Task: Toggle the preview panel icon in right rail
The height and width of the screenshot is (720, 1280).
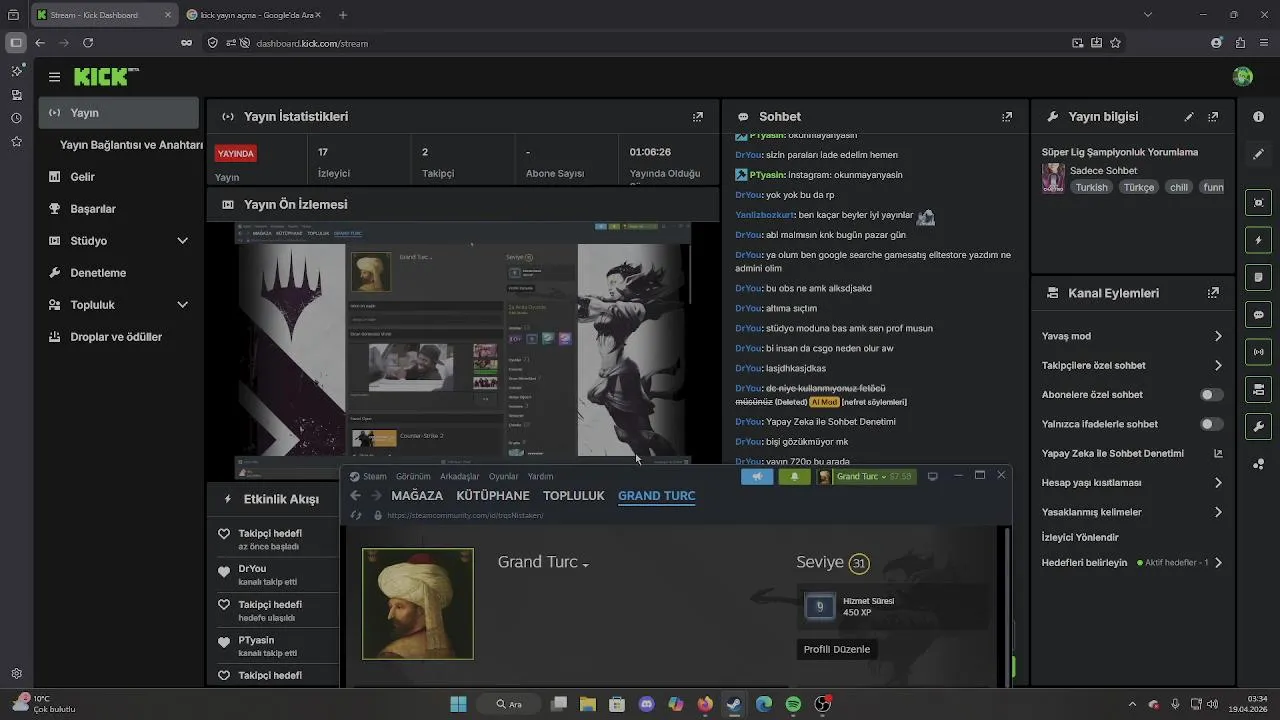Action: (1258, 203)
